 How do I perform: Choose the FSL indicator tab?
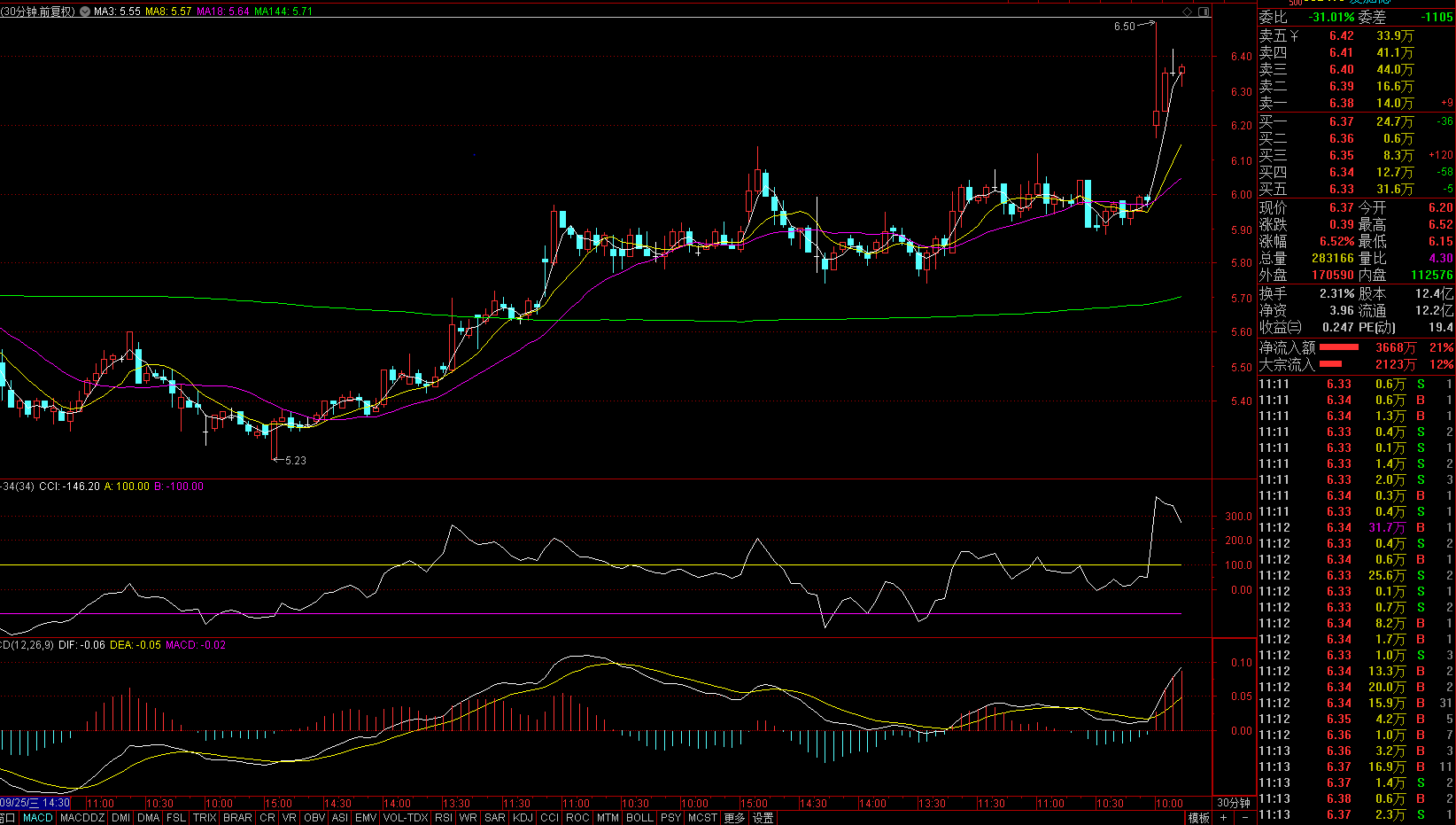click(x=176, y=818)
